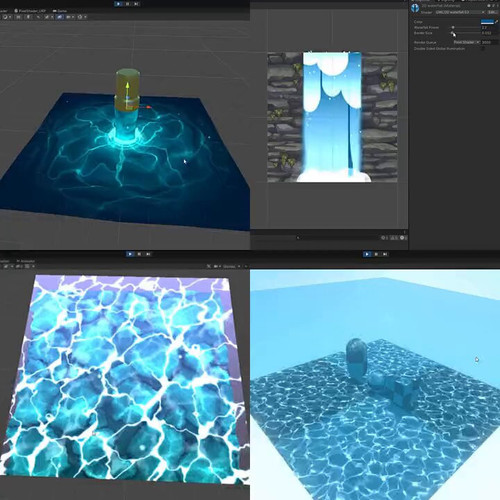Click the red X-axis move gizmo arrow
500x500 pixels.
pyautogui.click(x=148, y=107)
